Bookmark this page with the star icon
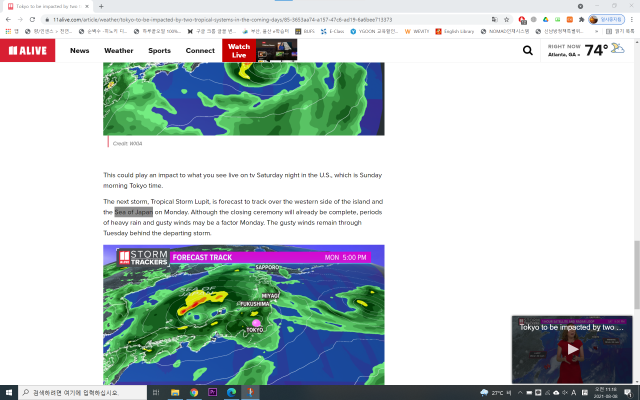Image resolution: width=640 pixels, height=400 pixels. tap(508, 19)
